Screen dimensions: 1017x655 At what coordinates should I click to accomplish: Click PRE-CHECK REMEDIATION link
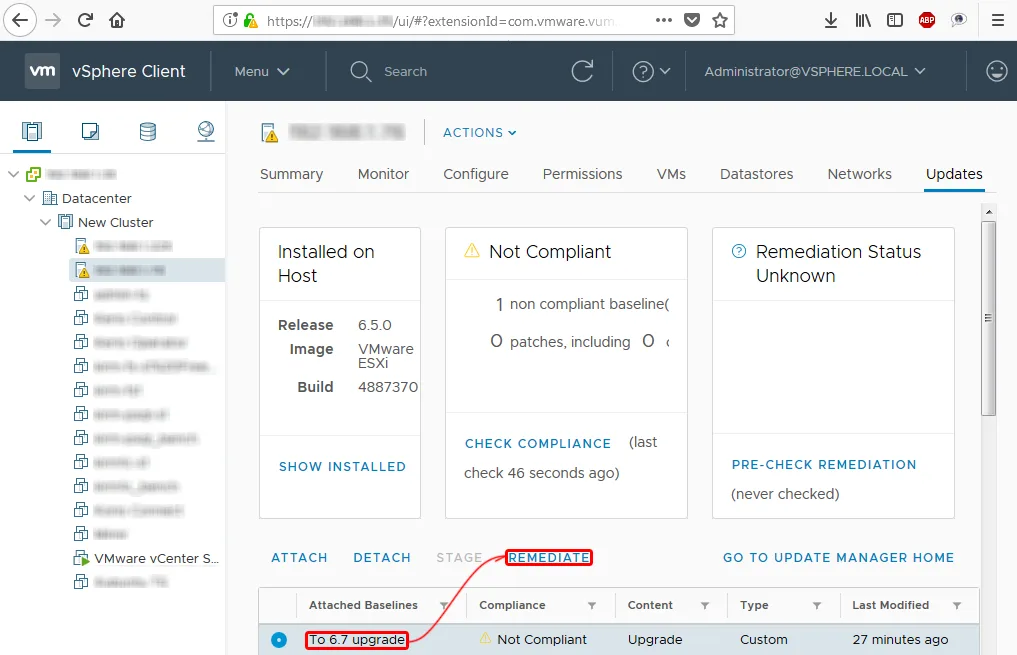[x=824, y=464]
